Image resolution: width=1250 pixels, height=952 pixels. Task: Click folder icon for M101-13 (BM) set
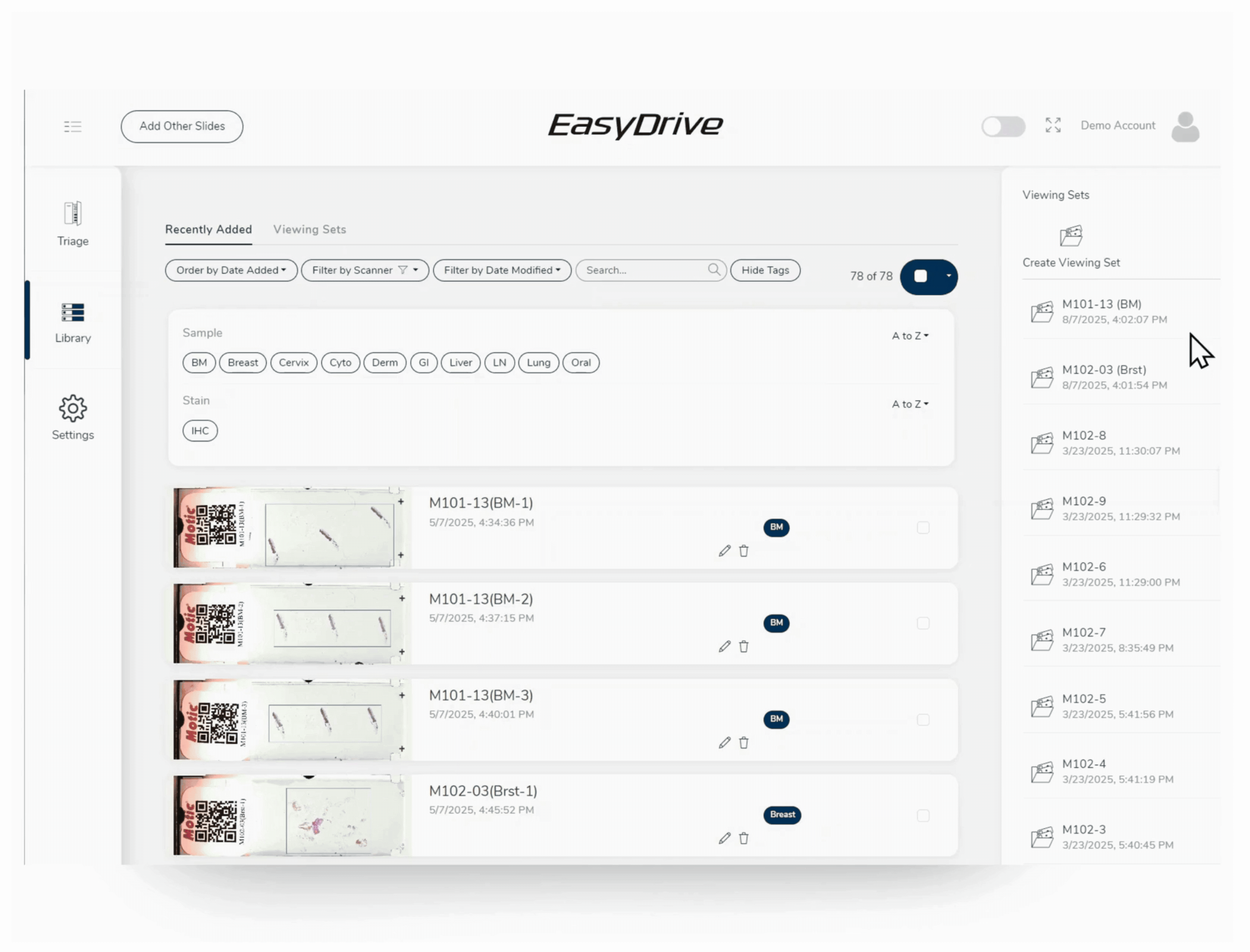(x=1042, y=312)
